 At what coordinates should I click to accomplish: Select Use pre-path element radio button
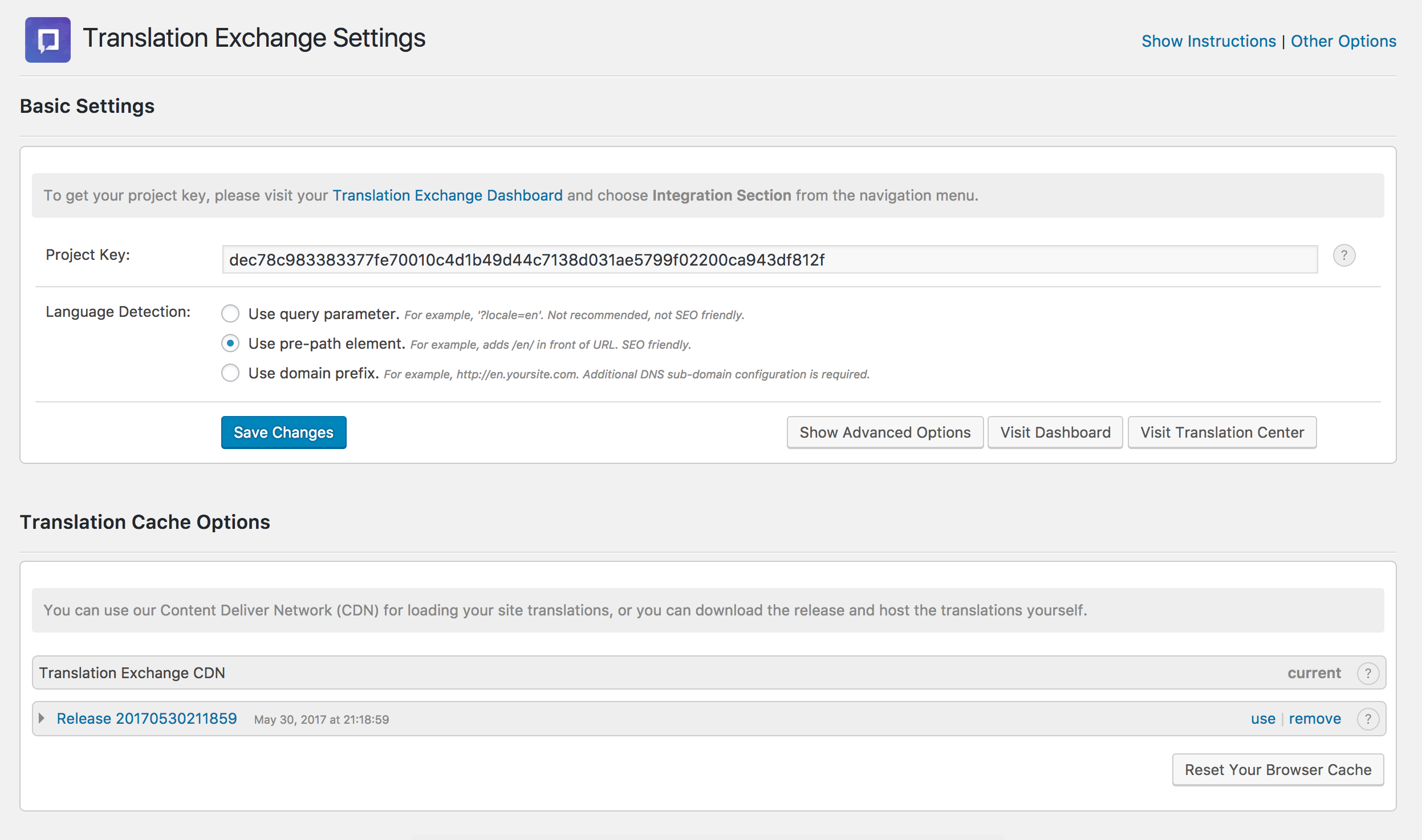230,343
